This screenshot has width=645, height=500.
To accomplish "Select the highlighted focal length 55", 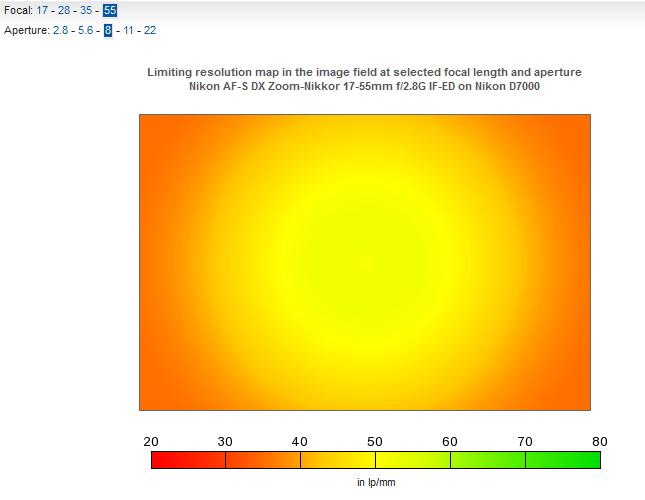I will pyautogui.click(x=110, y=10).
